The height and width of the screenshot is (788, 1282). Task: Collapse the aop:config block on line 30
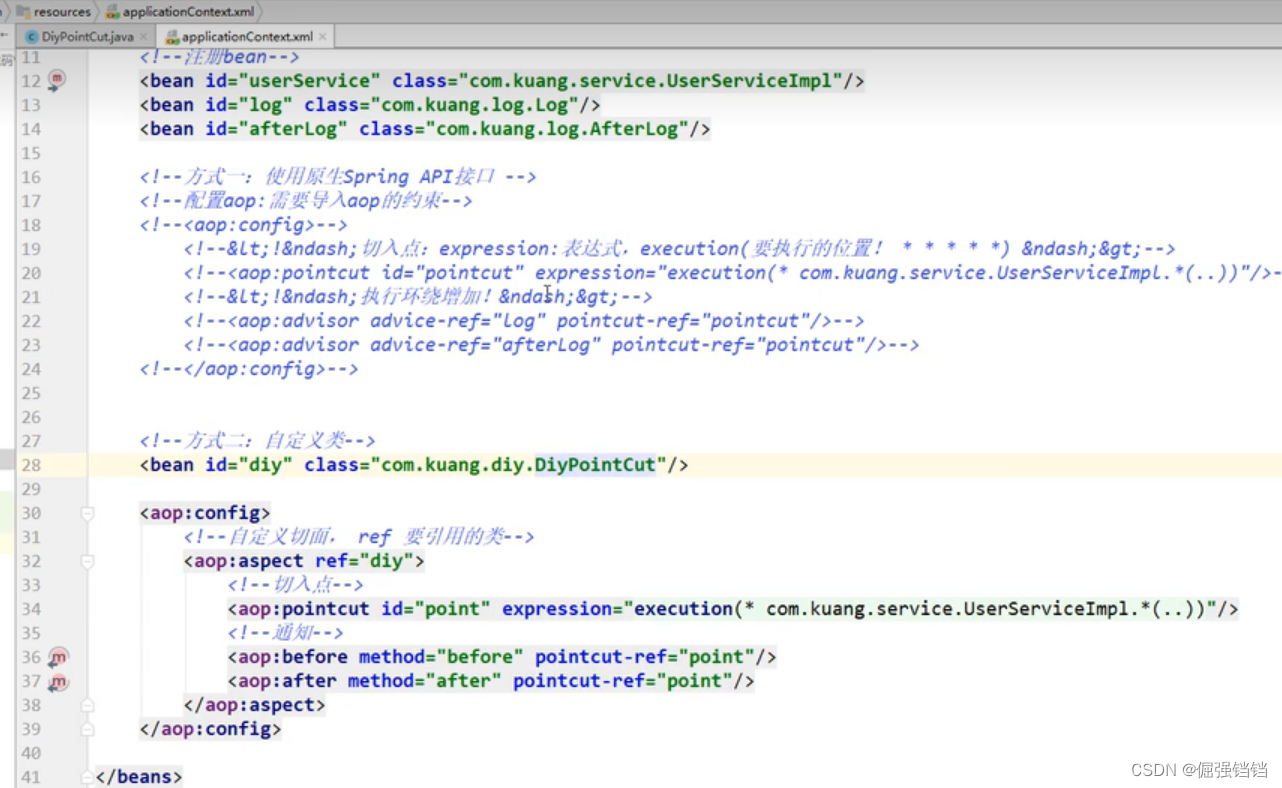click(x=87, y=513)
